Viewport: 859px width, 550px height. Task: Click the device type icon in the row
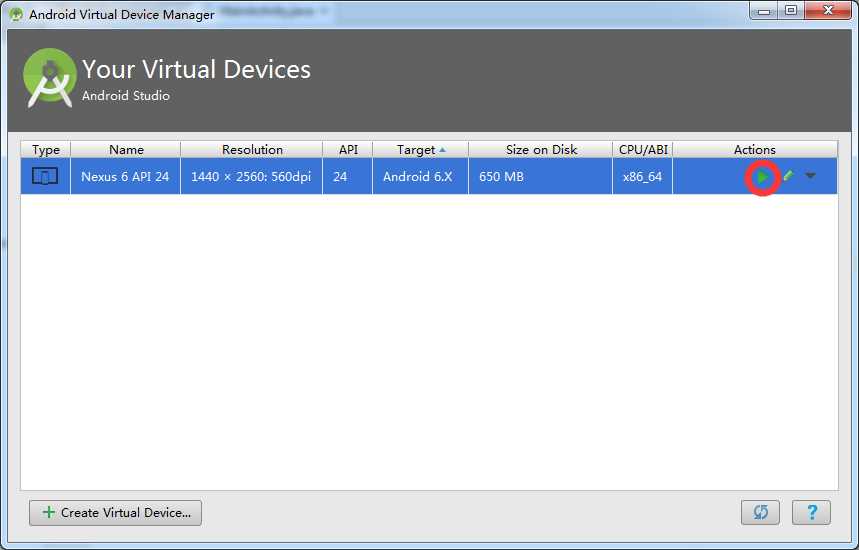pyautogui.click(x=45, y=176)
